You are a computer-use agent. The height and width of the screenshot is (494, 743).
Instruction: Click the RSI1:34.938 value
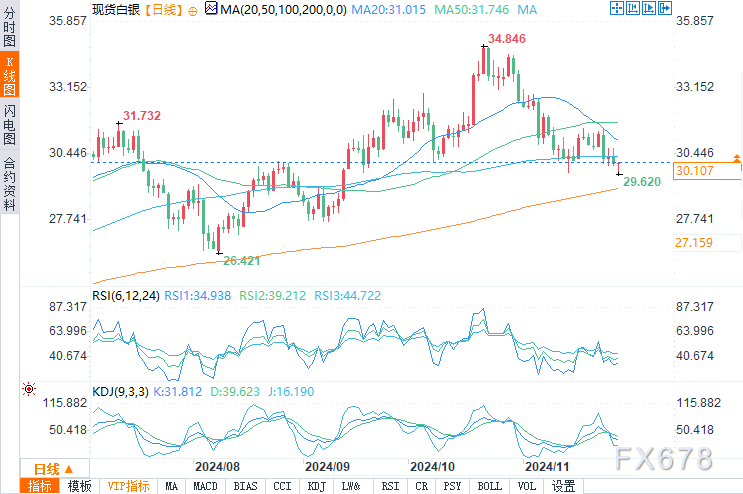point(198,296)
